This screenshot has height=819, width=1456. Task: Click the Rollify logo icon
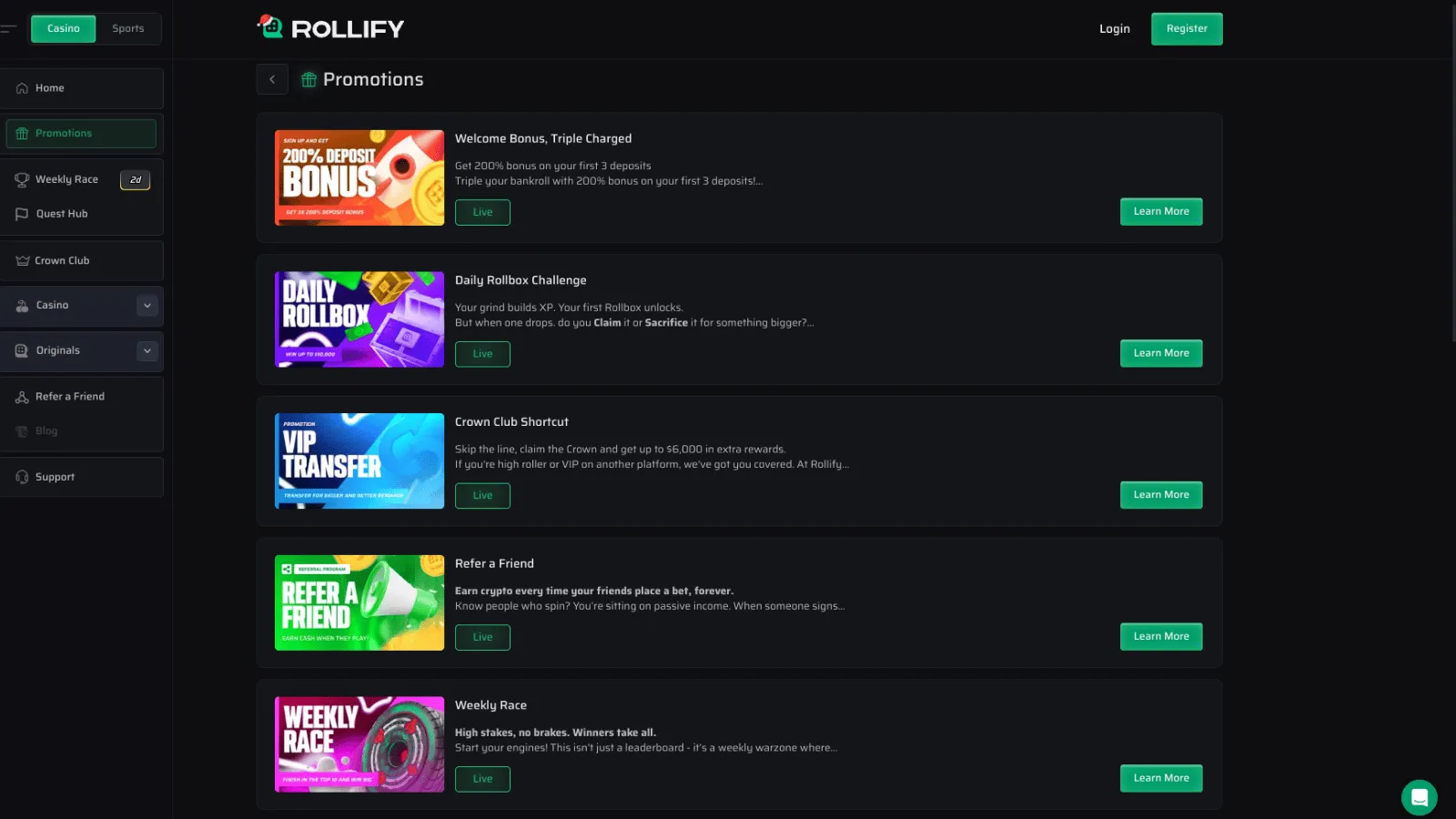(270, 27)
